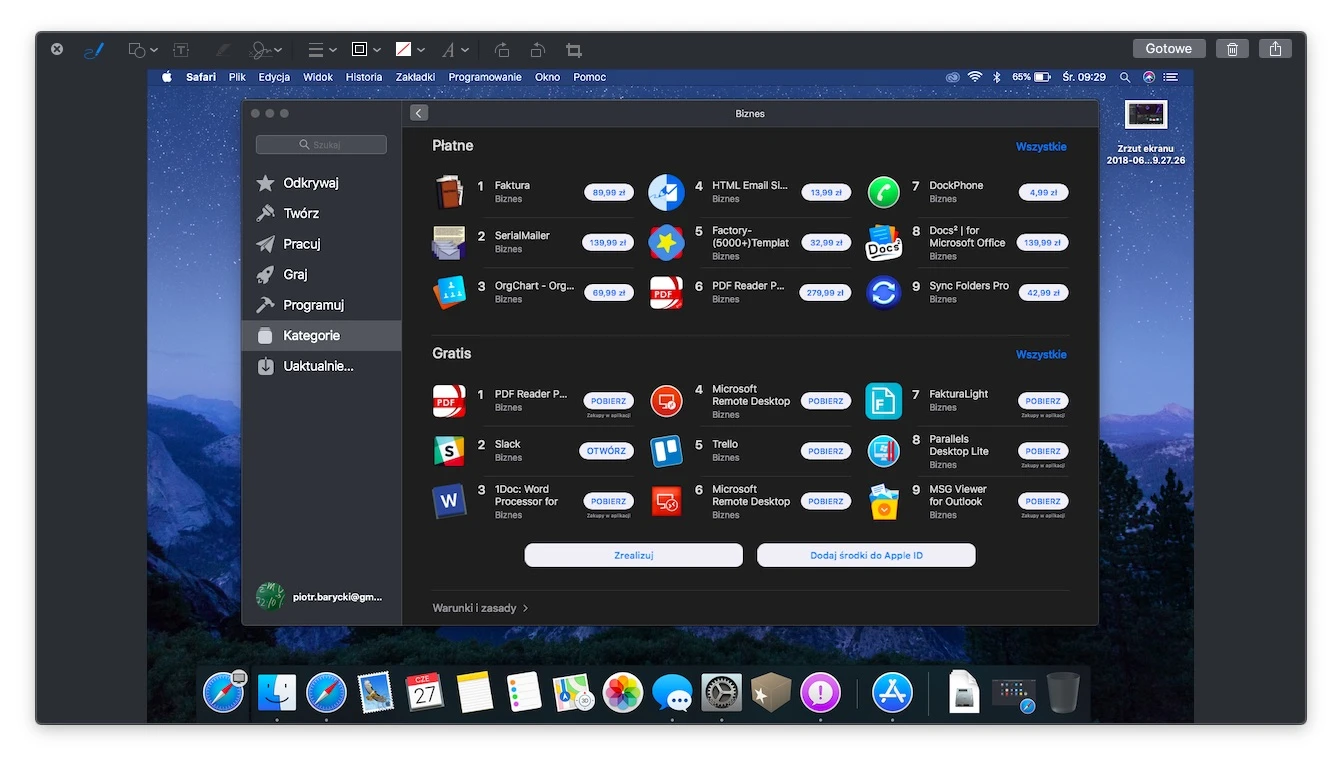Open Notification Center icon
This screenshot has height=764, width=1342.
coord(1171,77)
